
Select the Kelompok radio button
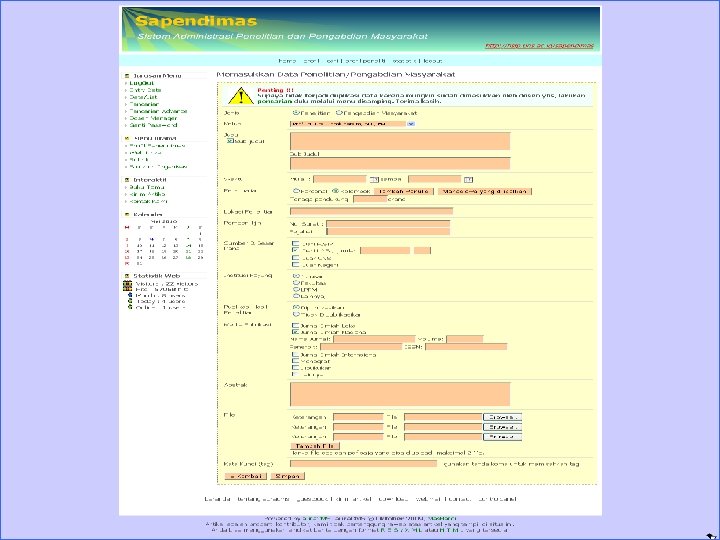coord(335,191)
